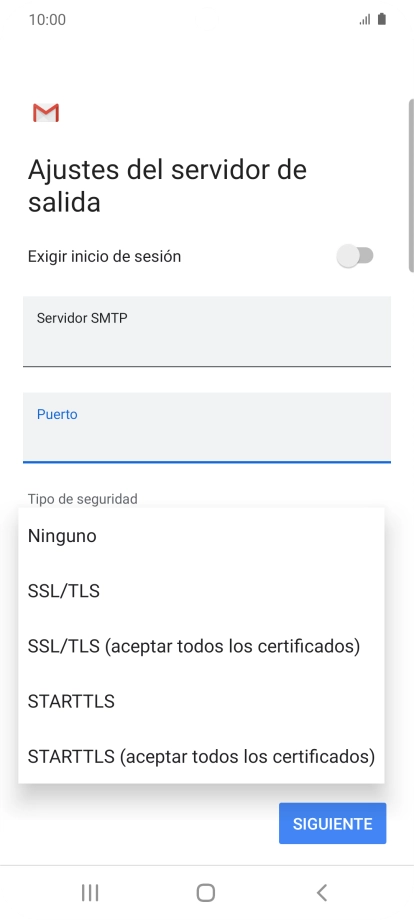Image resolution: width=414 pixels, height=920 pixels.
Task: Toggle the Exigir inicio de sesión switch
Action: (x=355, y=256)
